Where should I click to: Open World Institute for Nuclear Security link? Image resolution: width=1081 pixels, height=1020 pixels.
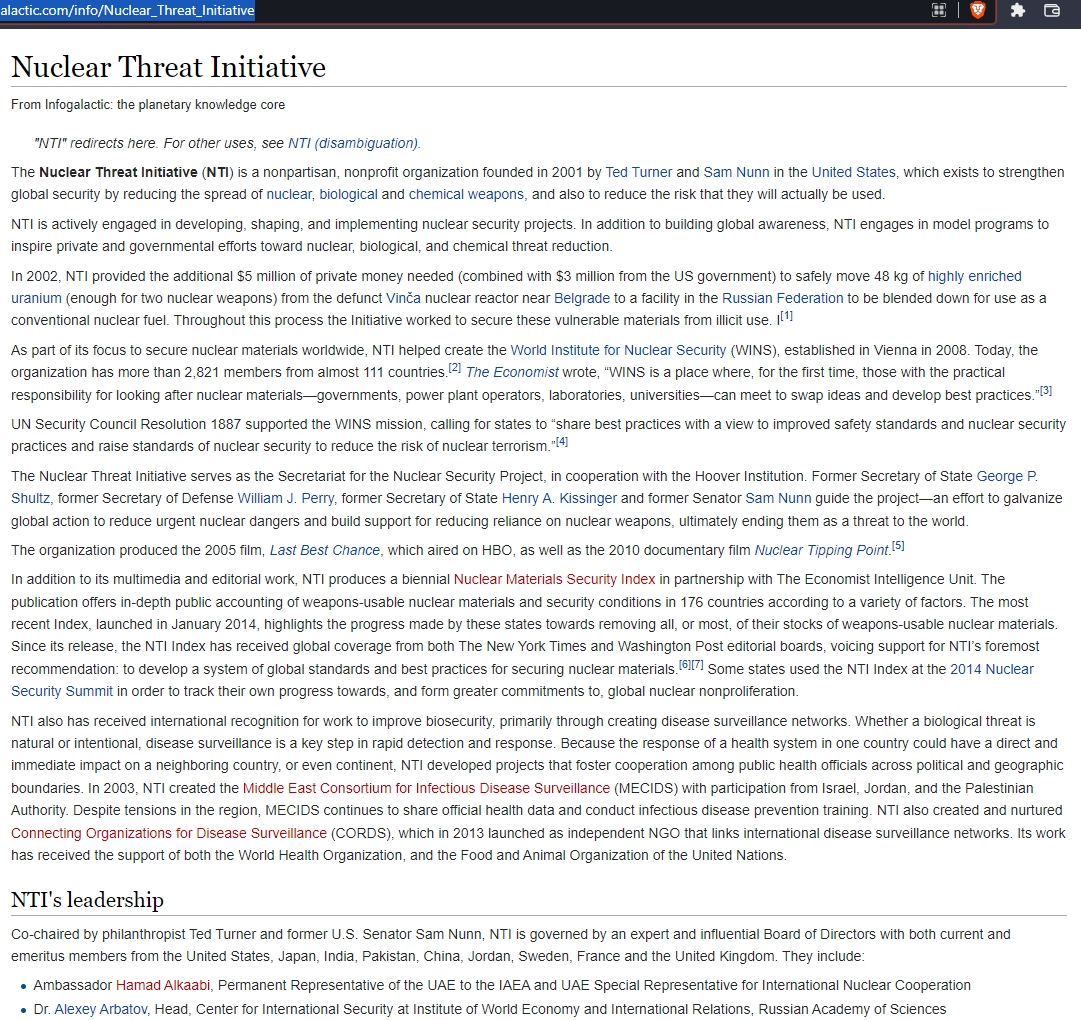point(618,350)
